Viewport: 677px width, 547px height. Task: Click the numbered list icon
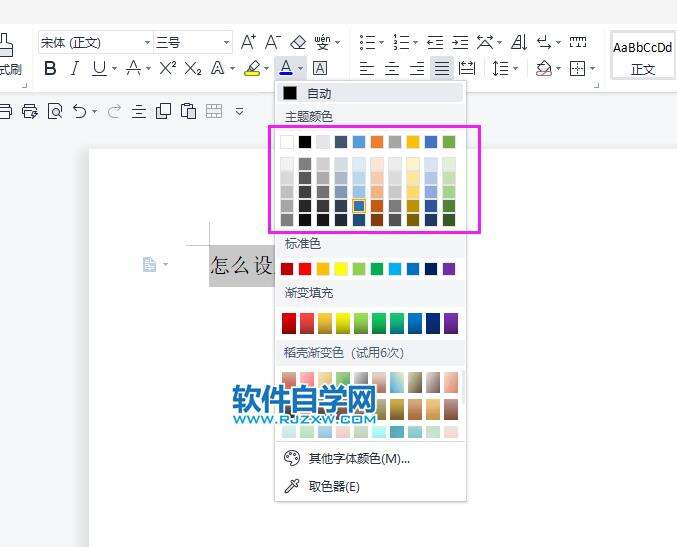point(402,42)
